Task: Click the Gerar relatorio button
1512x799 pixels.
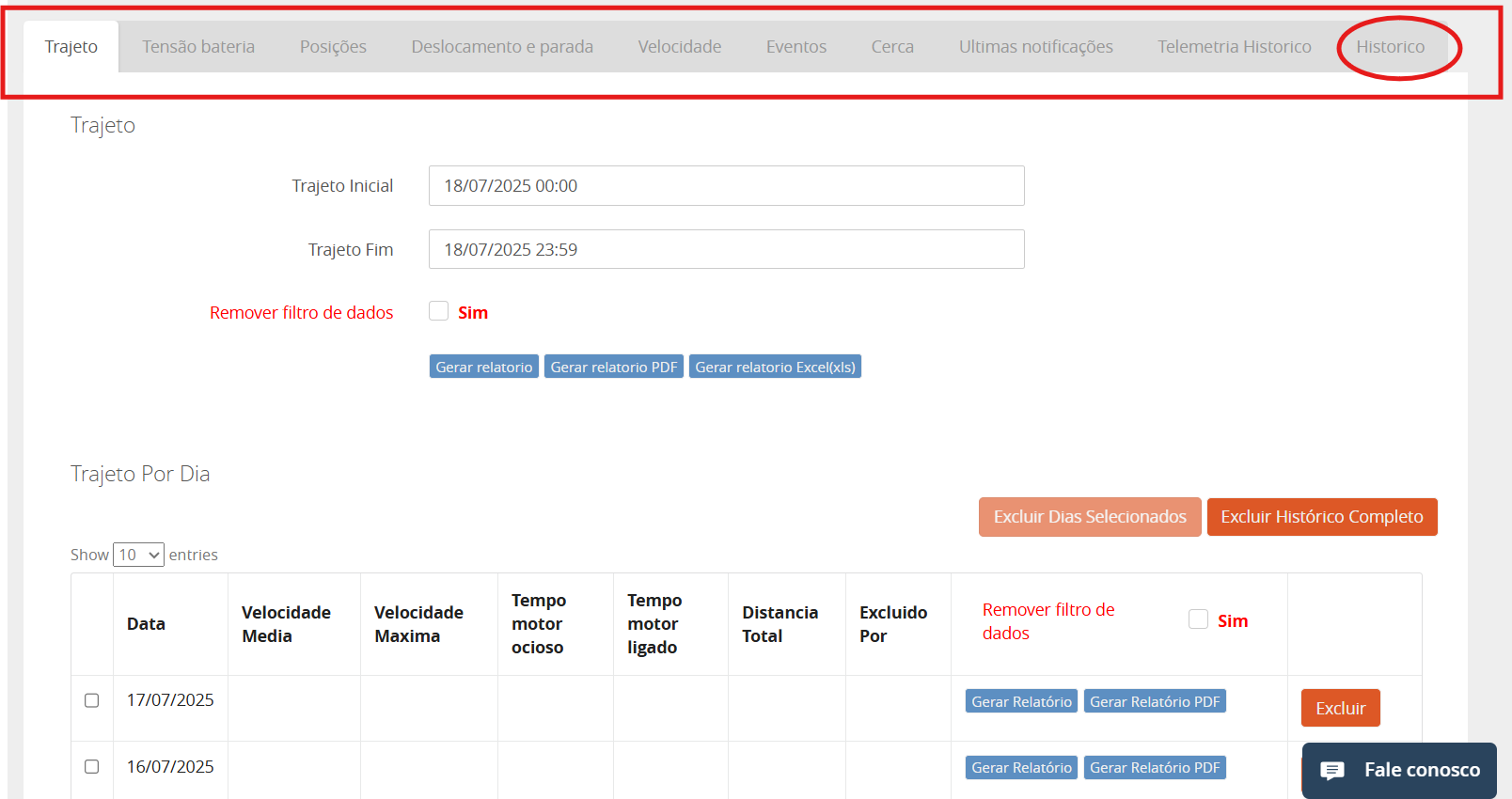Action: (x=483, y=367)
